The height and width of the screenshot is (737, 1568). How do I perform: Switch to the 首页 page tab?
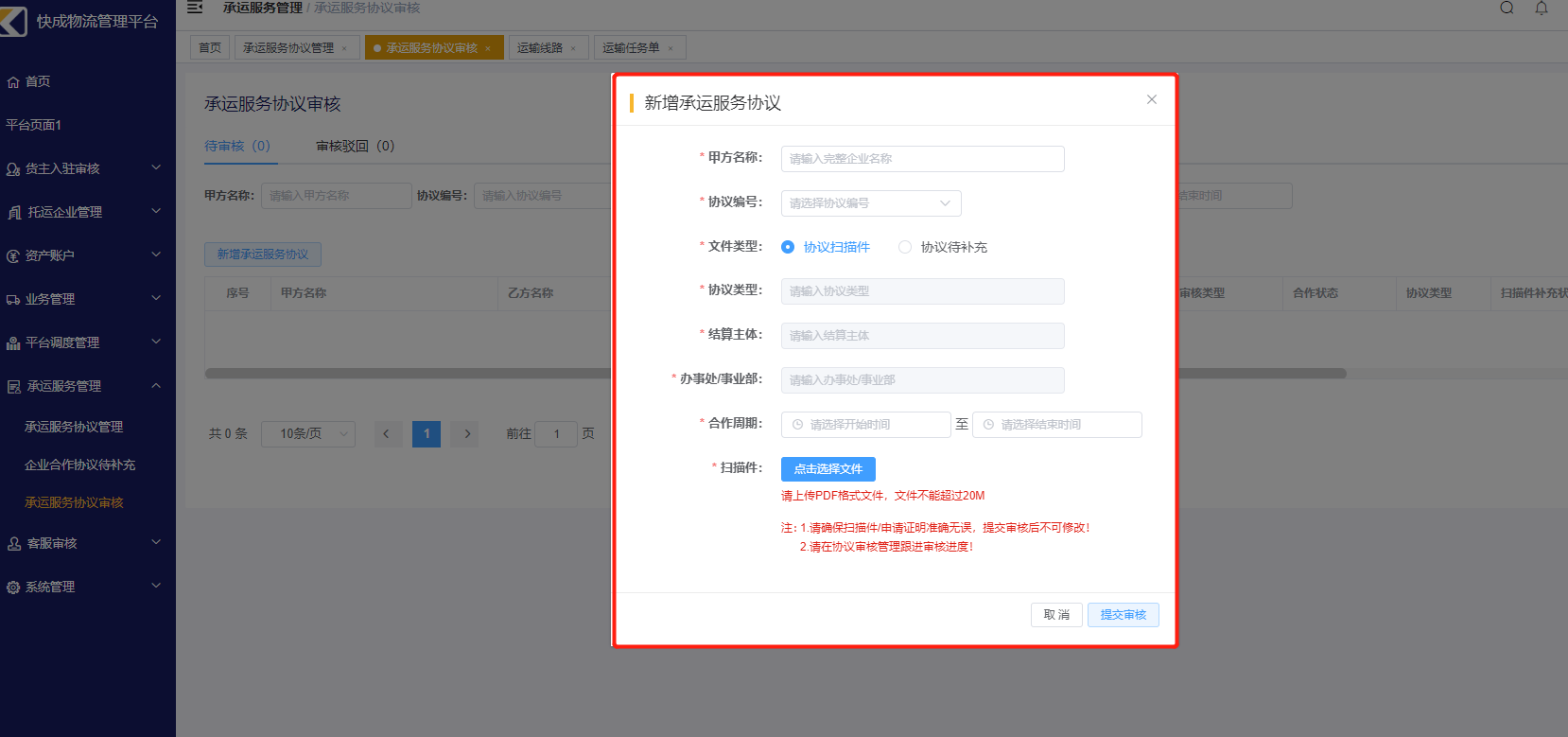(x=210, y=48)
